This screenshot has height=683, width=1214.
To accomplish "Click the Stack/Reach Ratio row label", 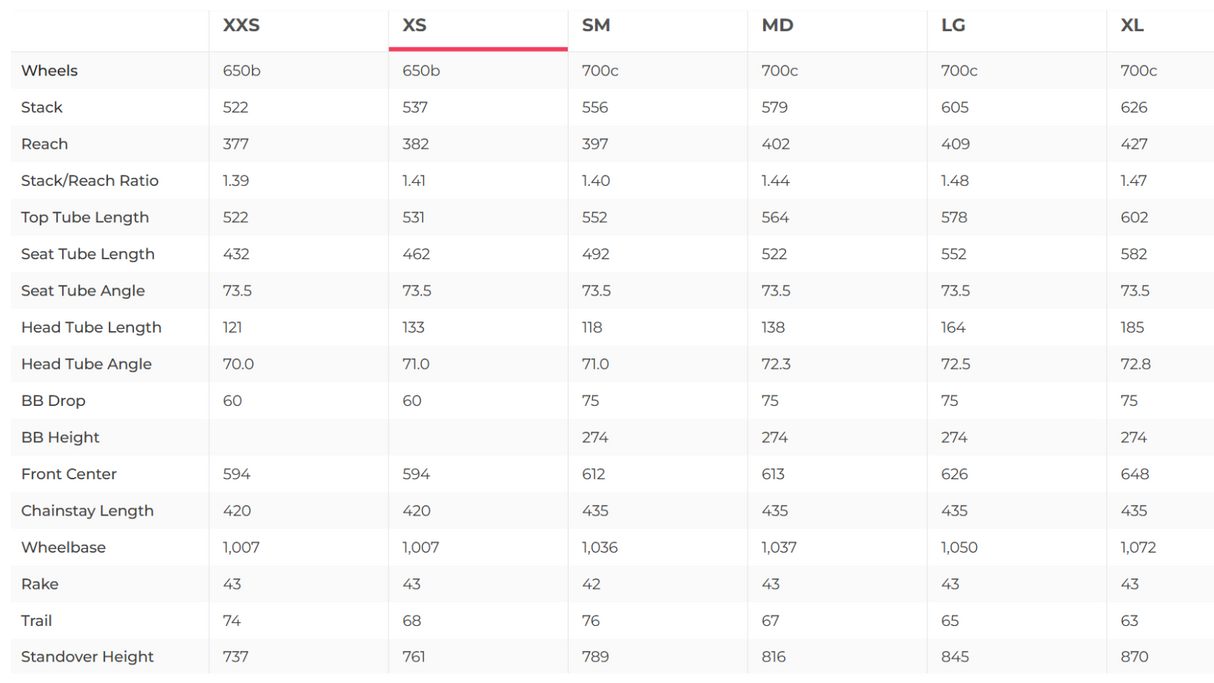I will click(90, 181).
